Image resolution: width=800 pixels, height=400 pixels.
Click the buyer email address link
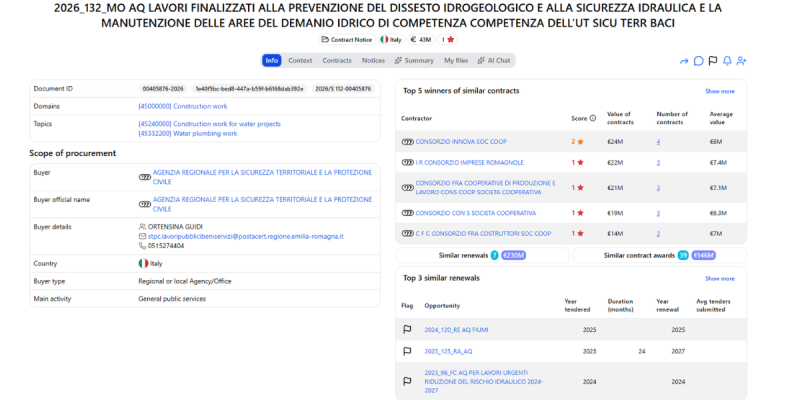tap(246, 236)
